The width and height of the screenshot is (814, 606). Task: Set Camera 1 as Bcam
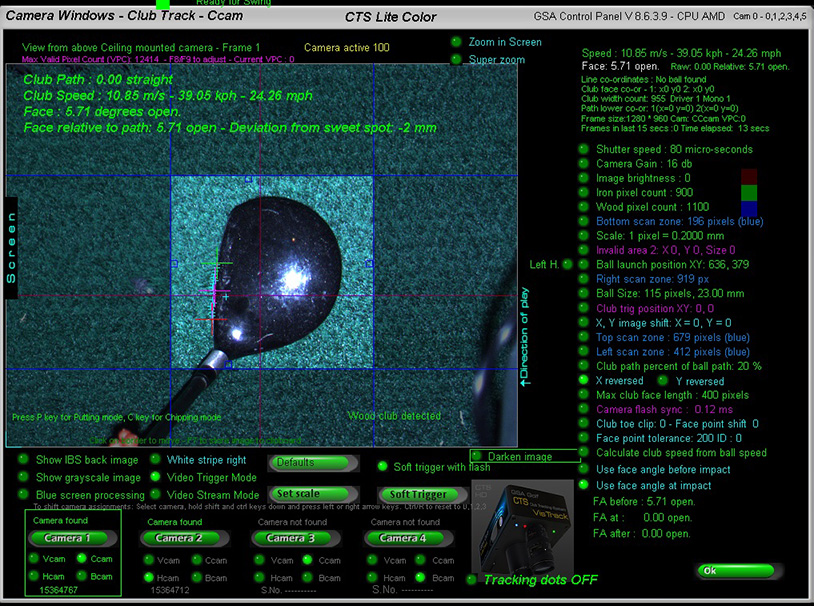82,576
